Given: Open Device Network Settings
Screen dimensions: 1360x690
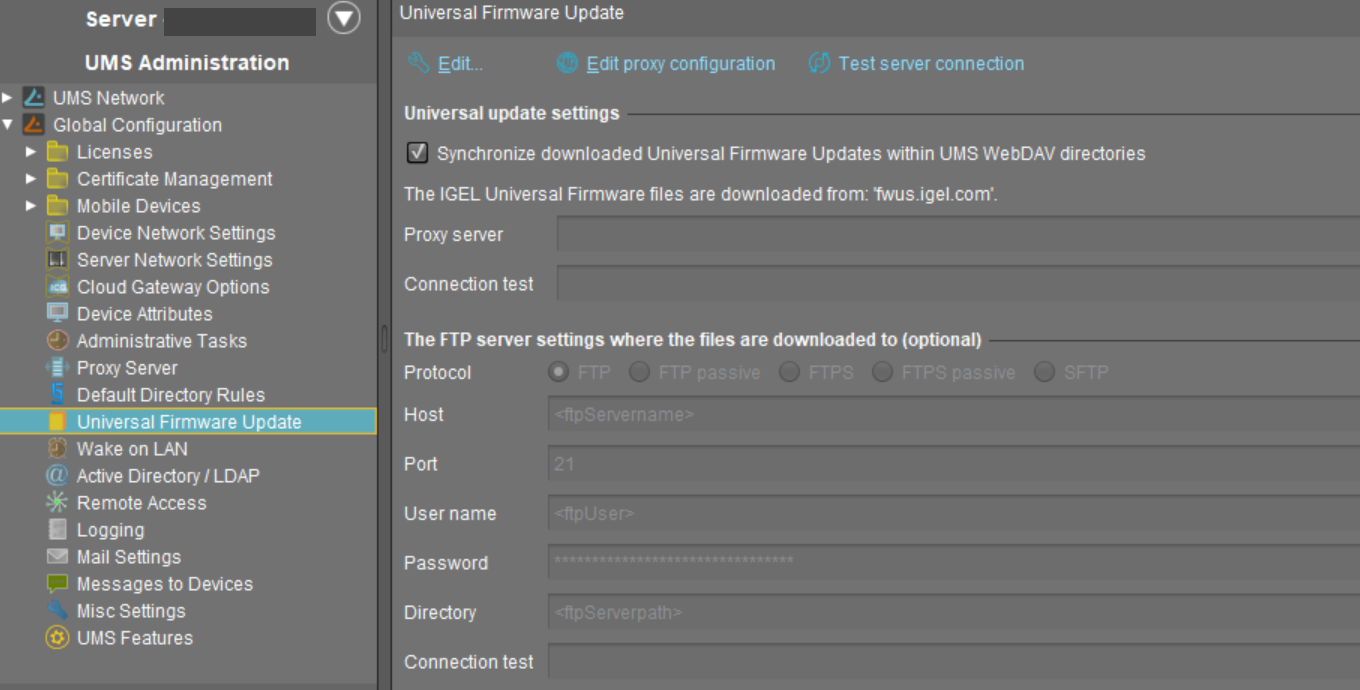Looking at the screenshot, I should (x=176, y=233).
